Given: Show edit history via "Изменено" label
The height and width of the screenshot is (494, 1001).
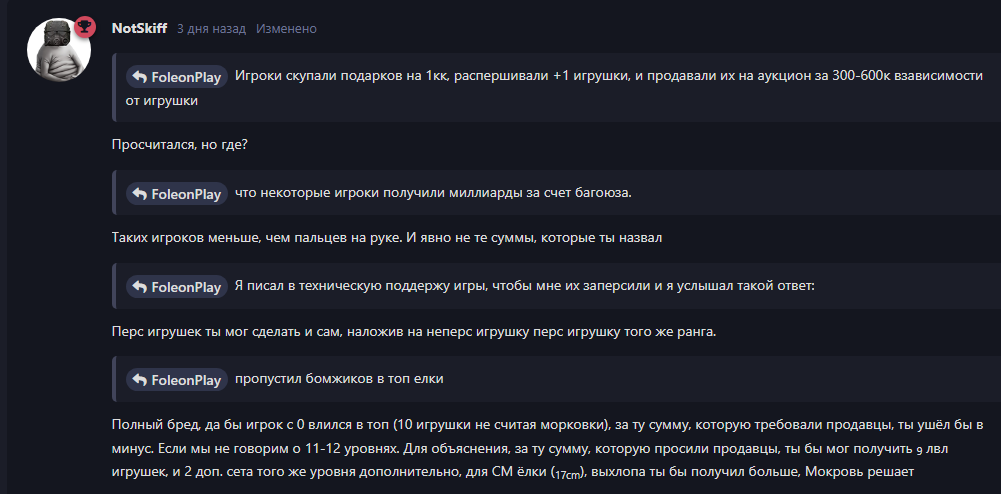Looking at the screenshot, I should [286, 29].
